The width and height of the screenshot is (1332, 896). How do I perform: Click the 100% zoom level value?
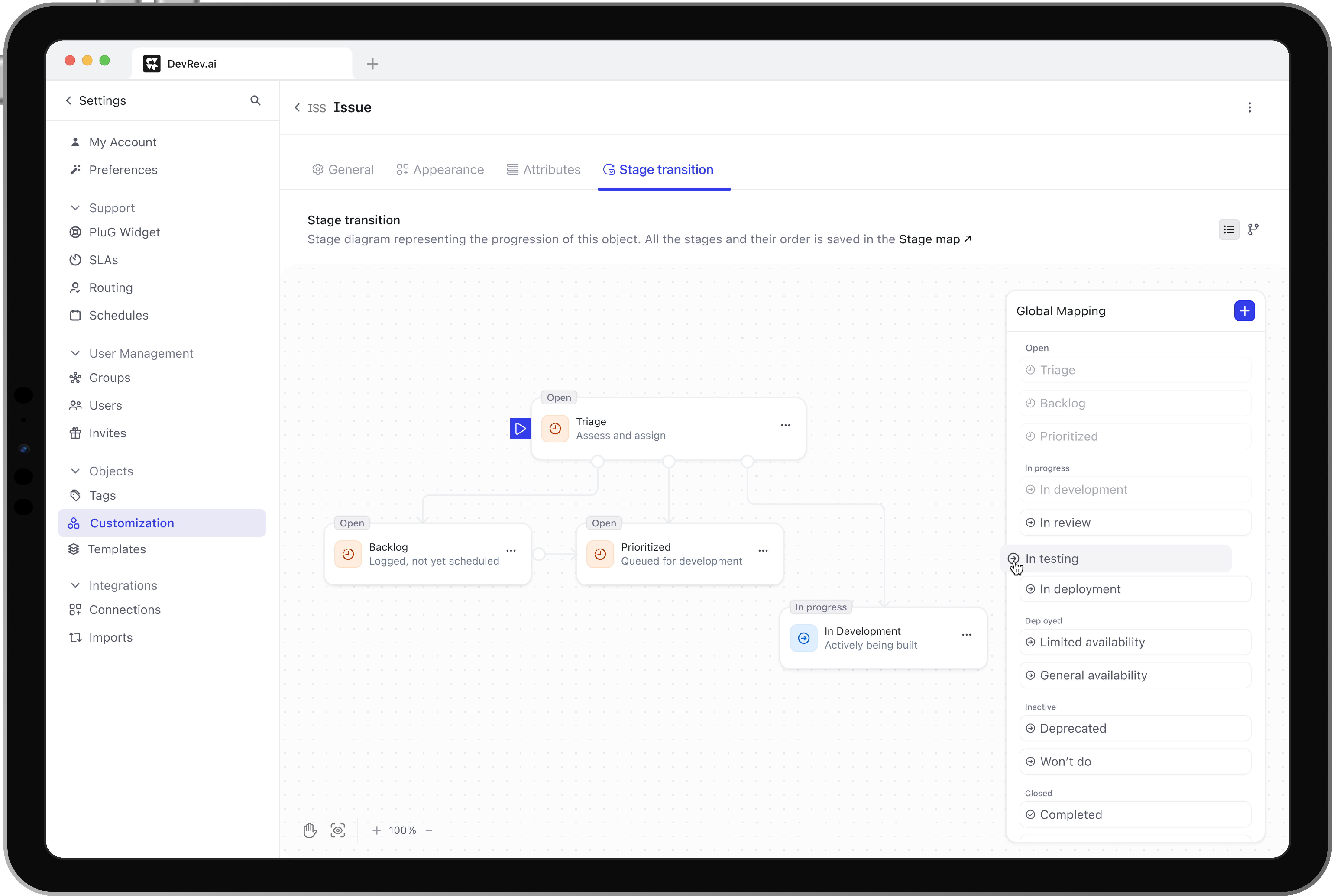click(x=402, y=830)
